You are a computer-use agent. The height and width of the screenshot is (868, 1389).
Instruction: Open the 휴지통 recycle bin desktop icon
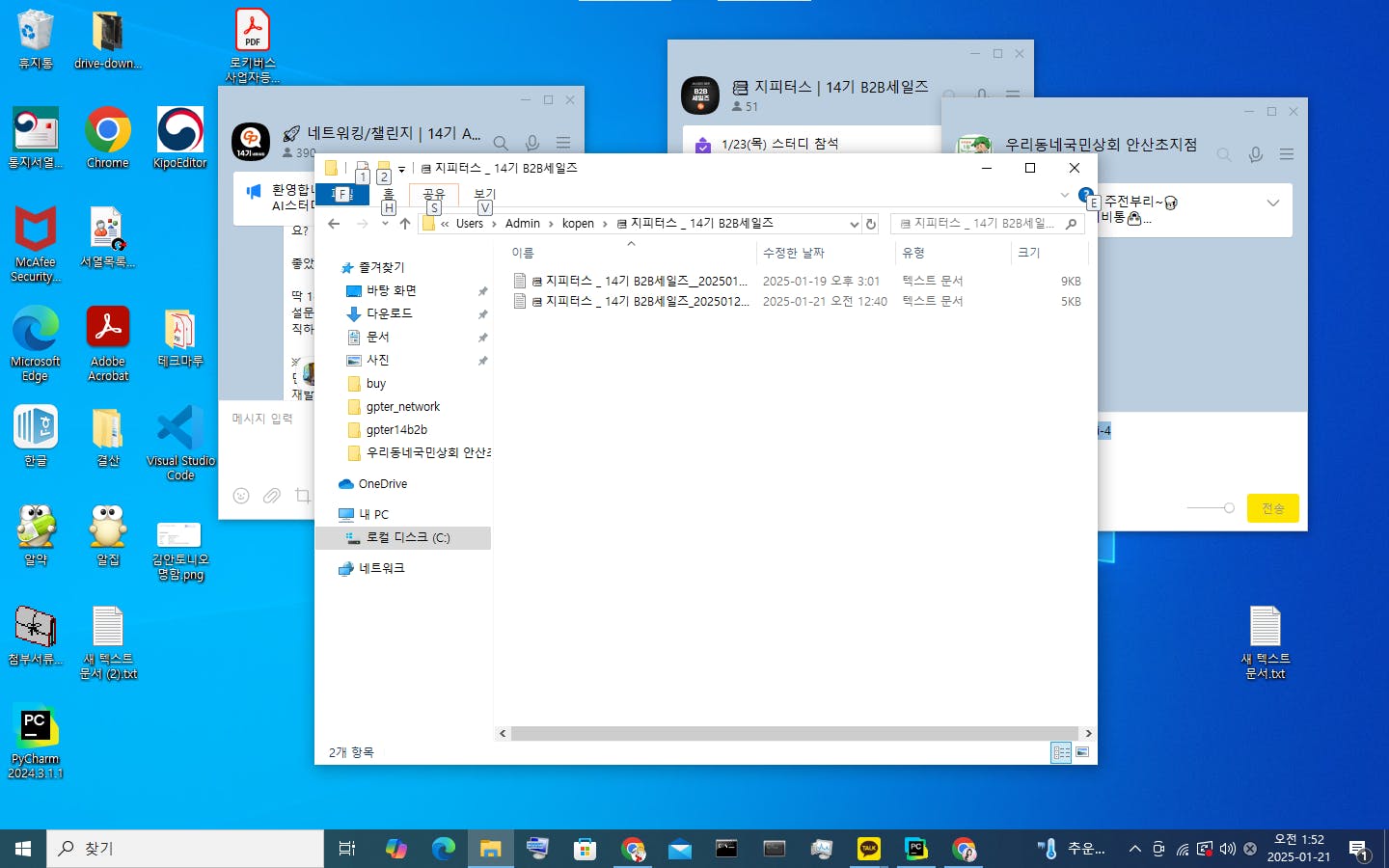point(36,39)
